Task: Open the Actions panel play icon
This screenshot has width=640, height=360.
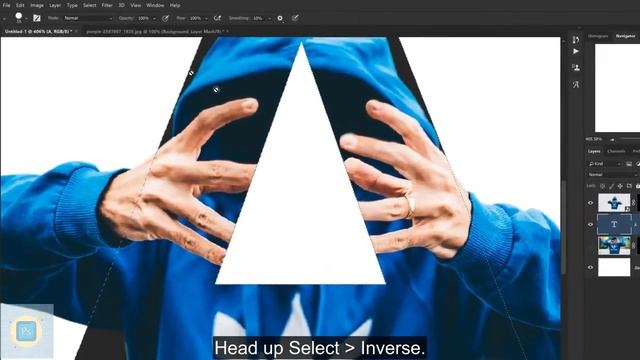Action: click(x=576, y=51)
